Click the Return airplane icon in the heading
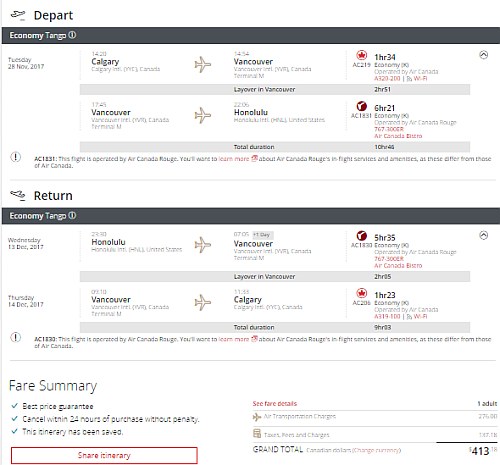The width and height of the screenshot is (500, 465). point(18,196)
